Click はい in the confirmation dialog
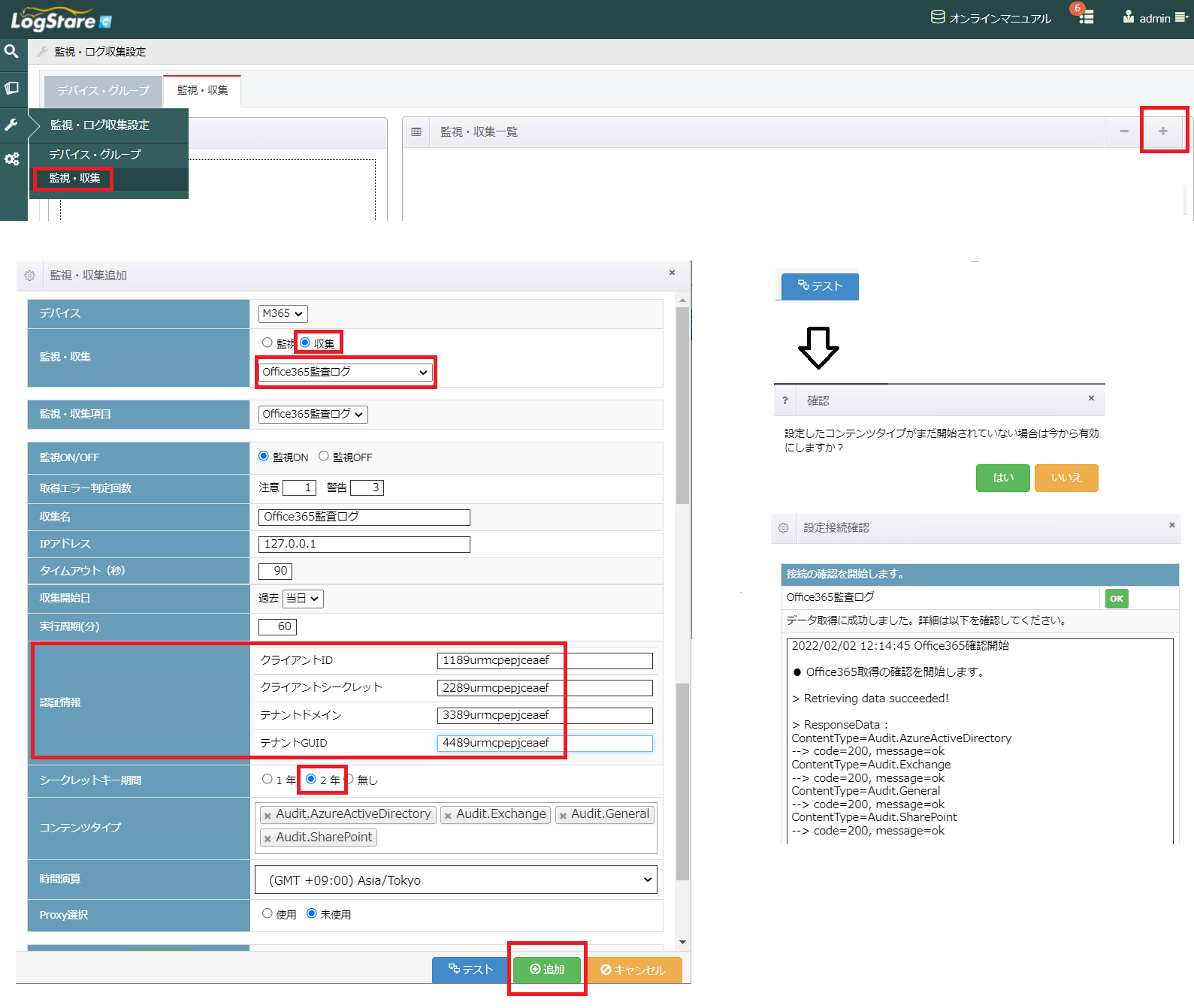 click(x=1002, y=478)
